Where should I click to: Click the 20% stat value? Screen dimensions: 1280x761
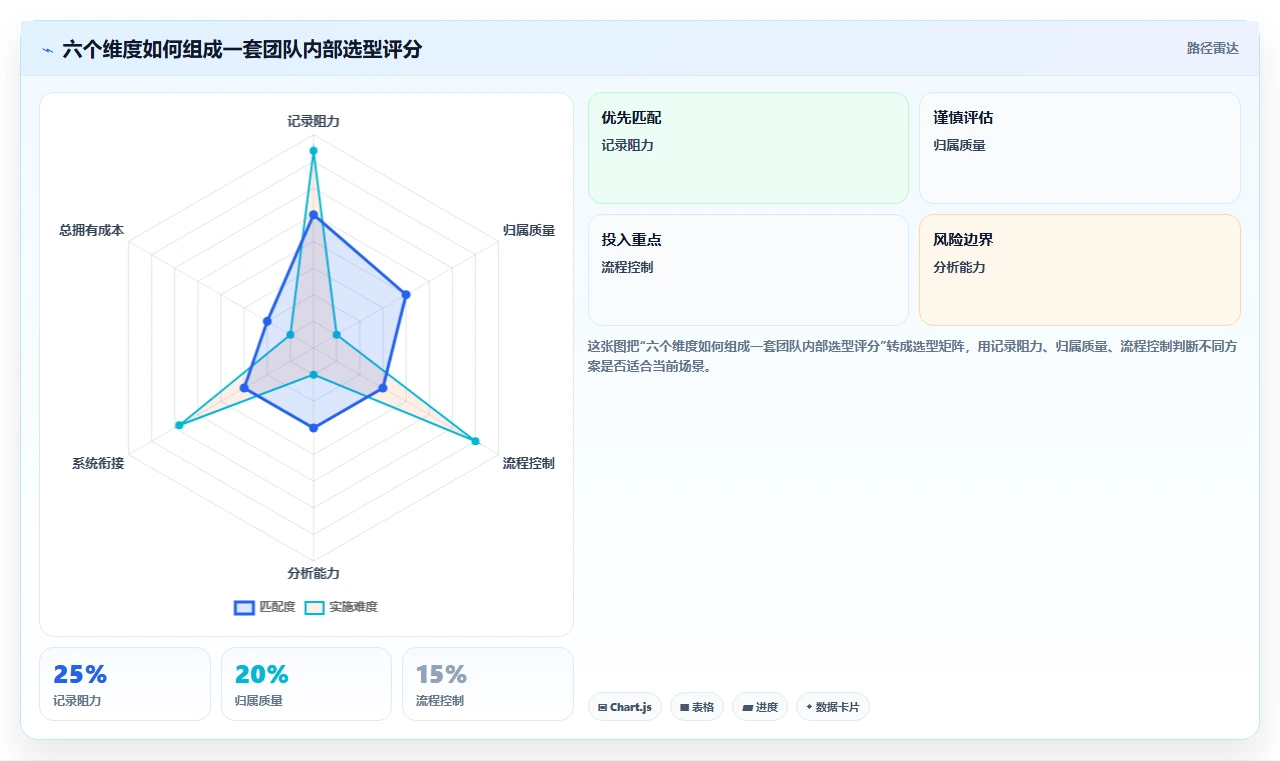pos(261,674)
